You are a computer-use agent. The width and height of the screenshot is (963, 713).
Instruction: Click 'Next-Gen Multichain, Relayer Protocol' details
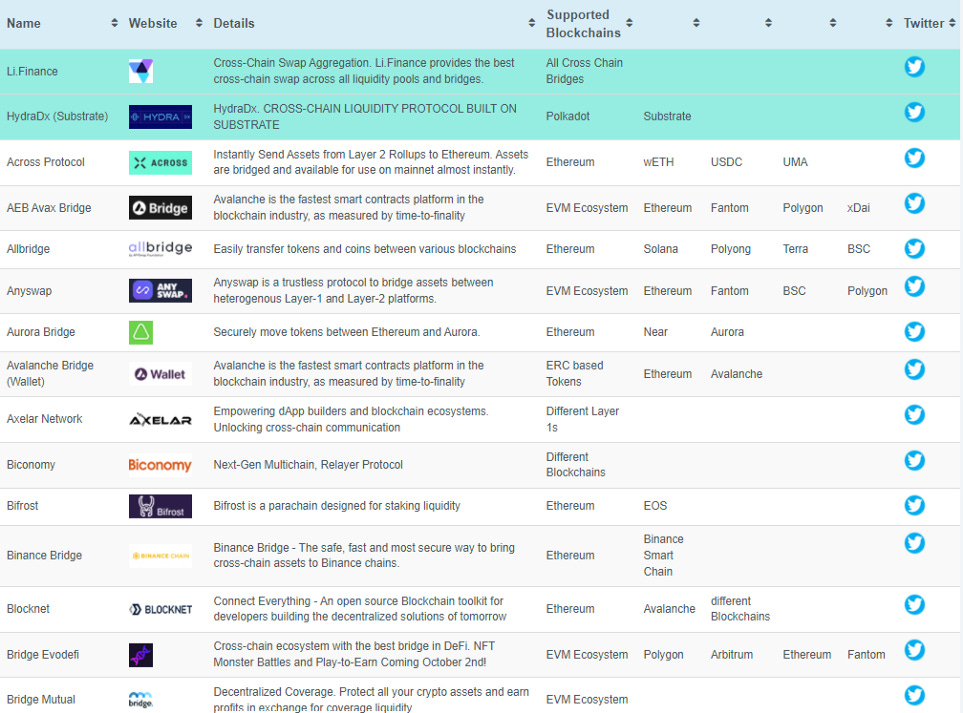coord(308,464)
